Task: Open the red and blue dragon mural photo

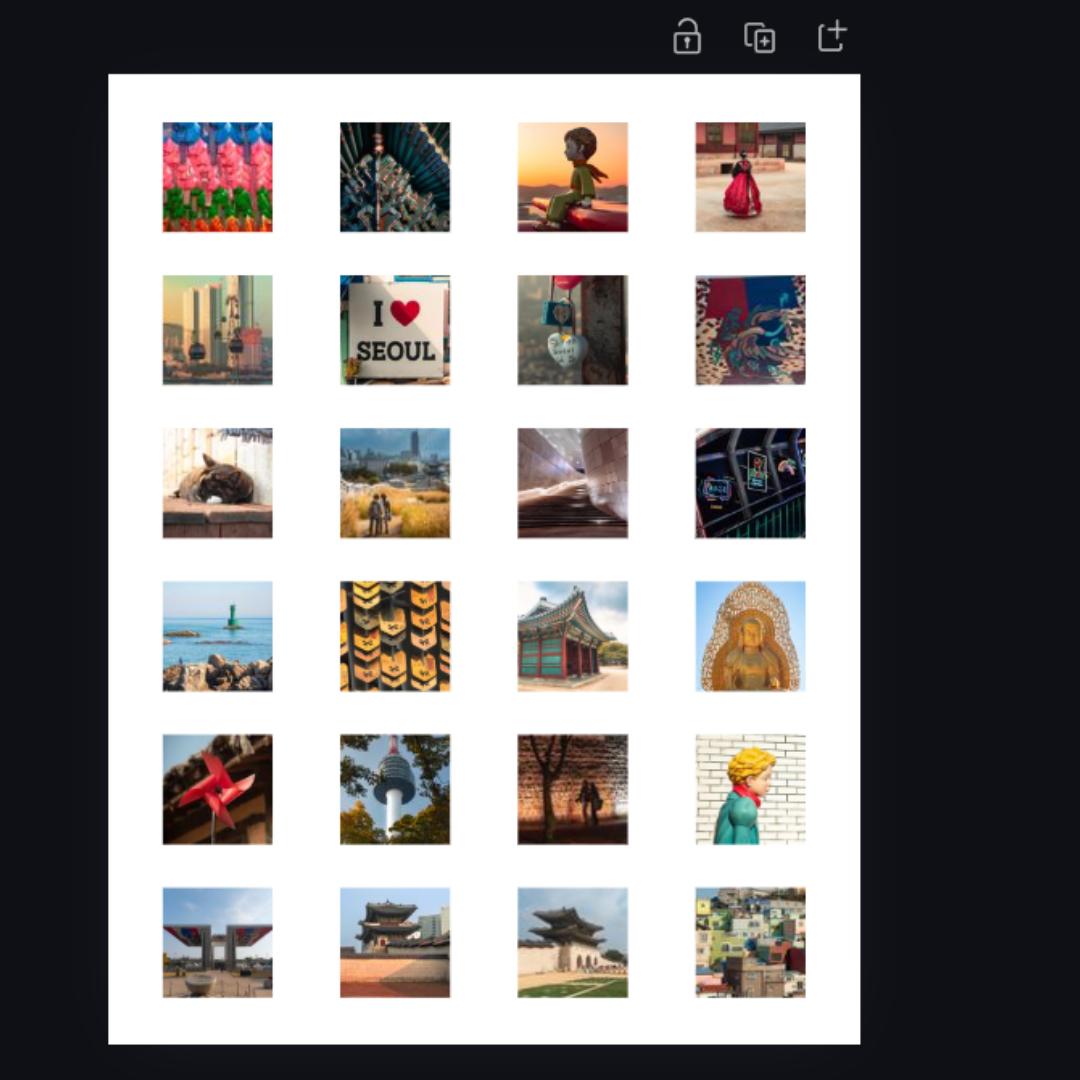Action: 751,330
